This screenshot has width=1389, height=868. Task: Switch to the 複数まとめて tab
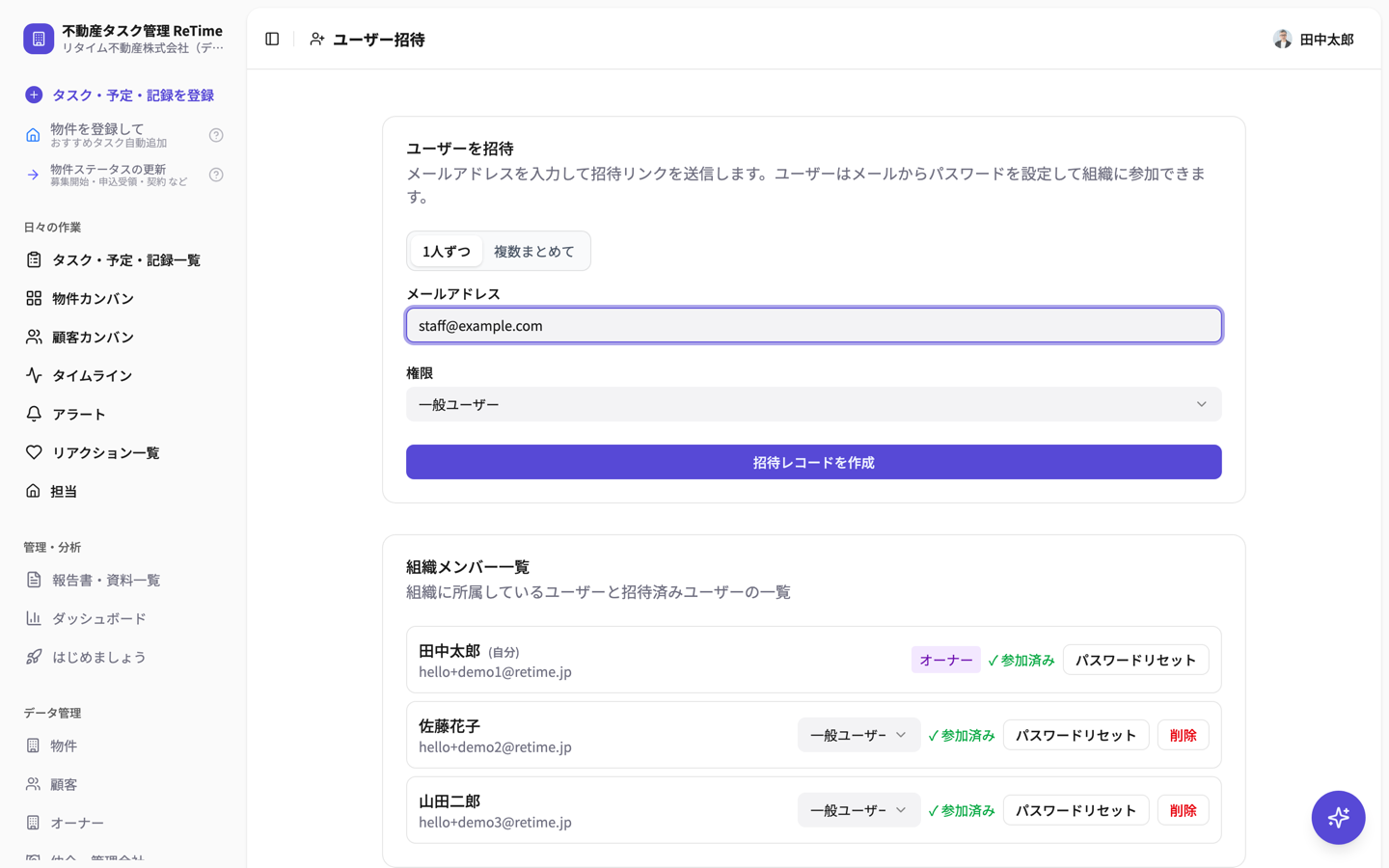tap(534, 251)
